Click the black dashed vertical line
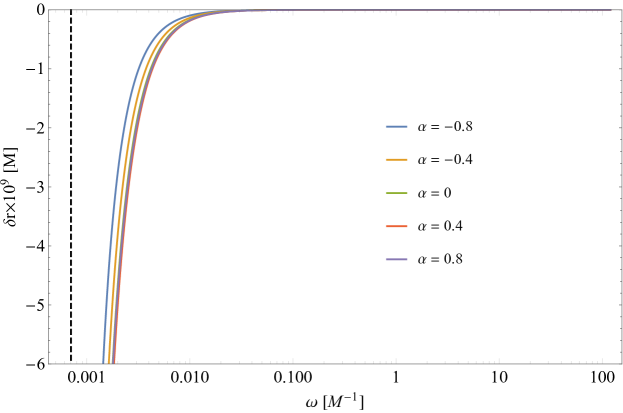 click(71, 186)
